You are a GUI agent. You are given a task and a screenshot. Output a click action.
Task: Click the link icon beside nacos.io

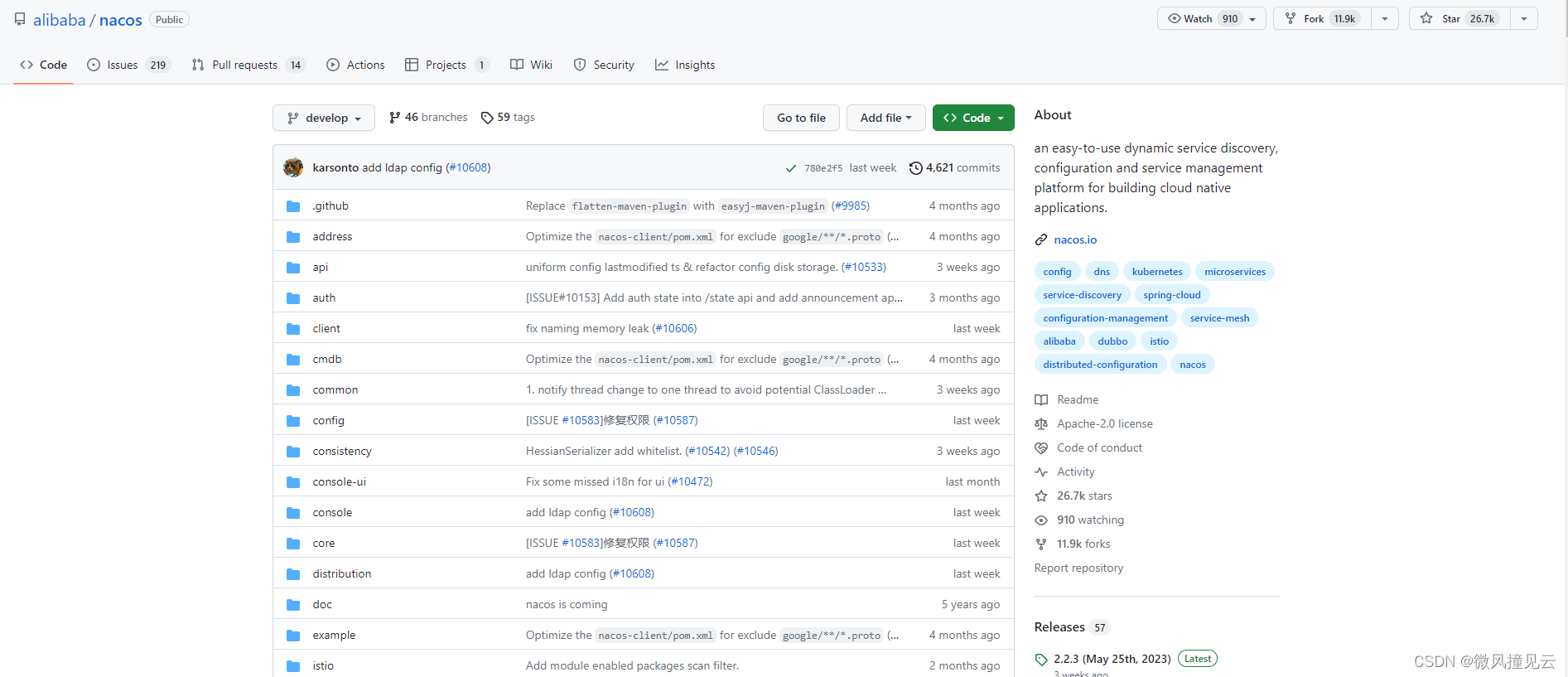(x=1041, y=240)
